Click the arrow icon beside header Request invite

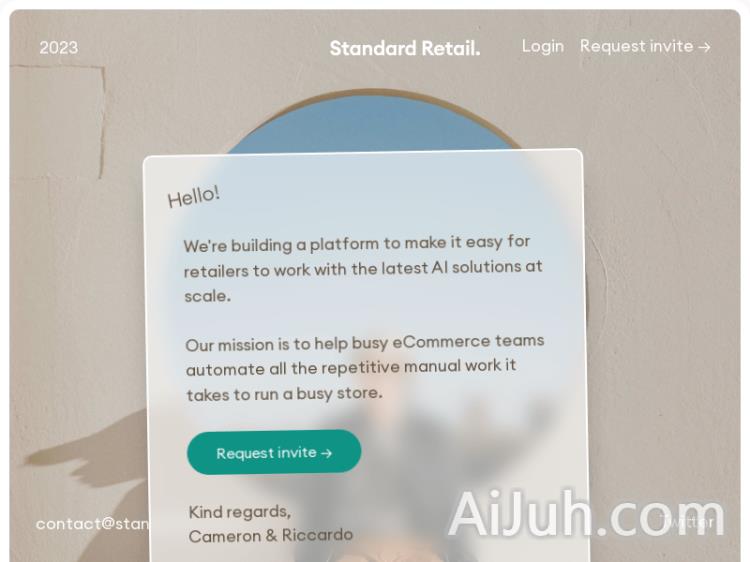tap(704, 47)
